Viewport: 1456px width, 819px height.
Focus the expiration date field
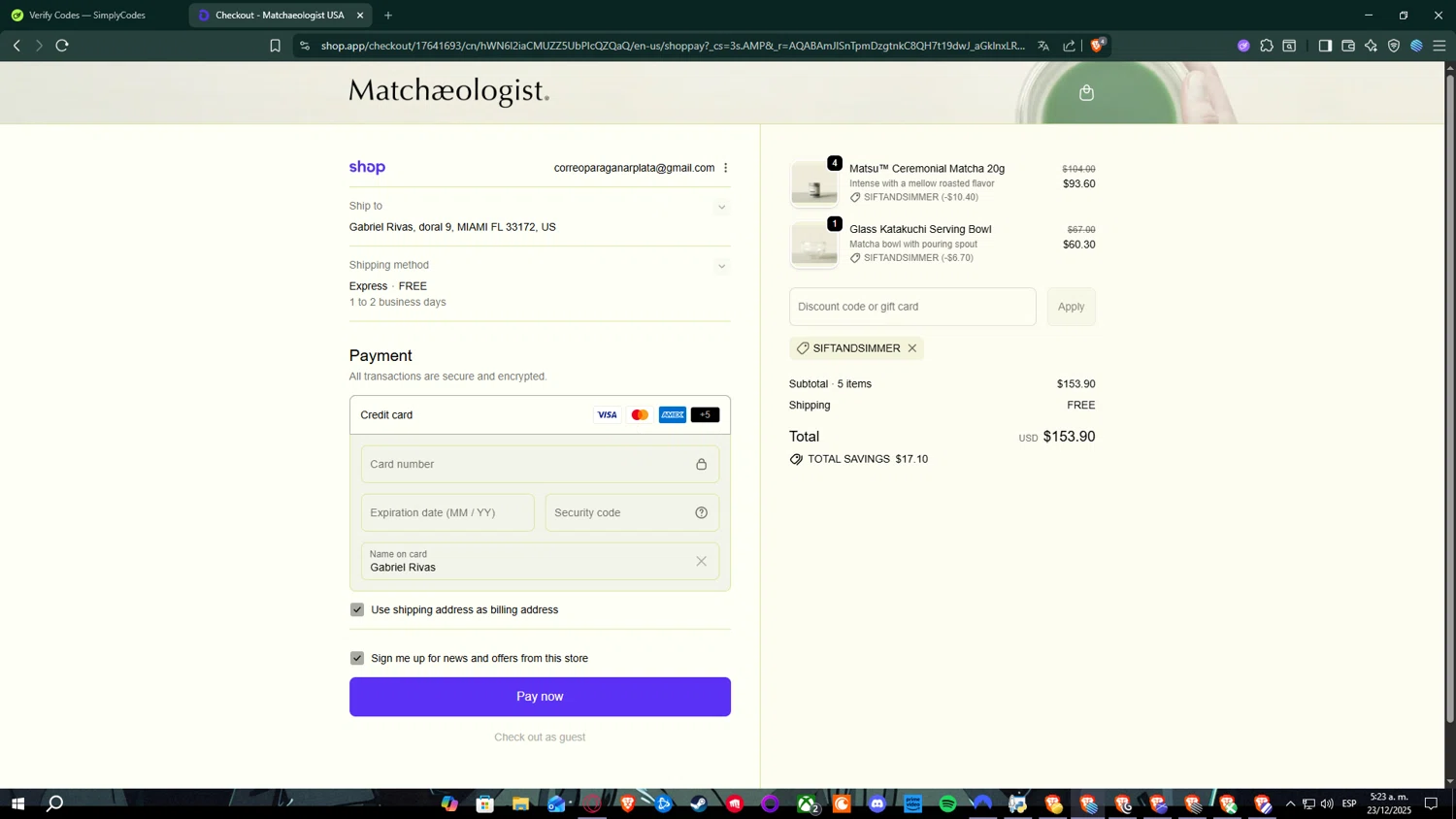pos(447,512)
